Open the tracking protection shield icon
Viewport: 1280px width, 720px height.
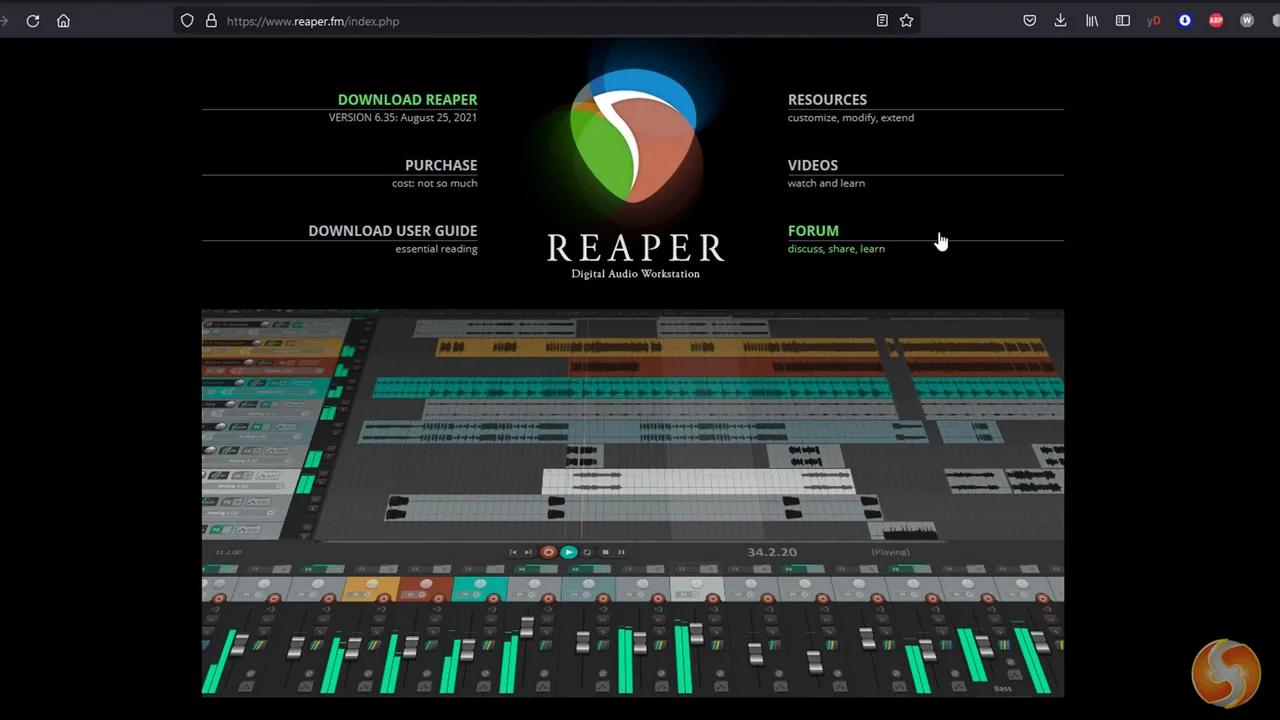(x=187, y=21)
